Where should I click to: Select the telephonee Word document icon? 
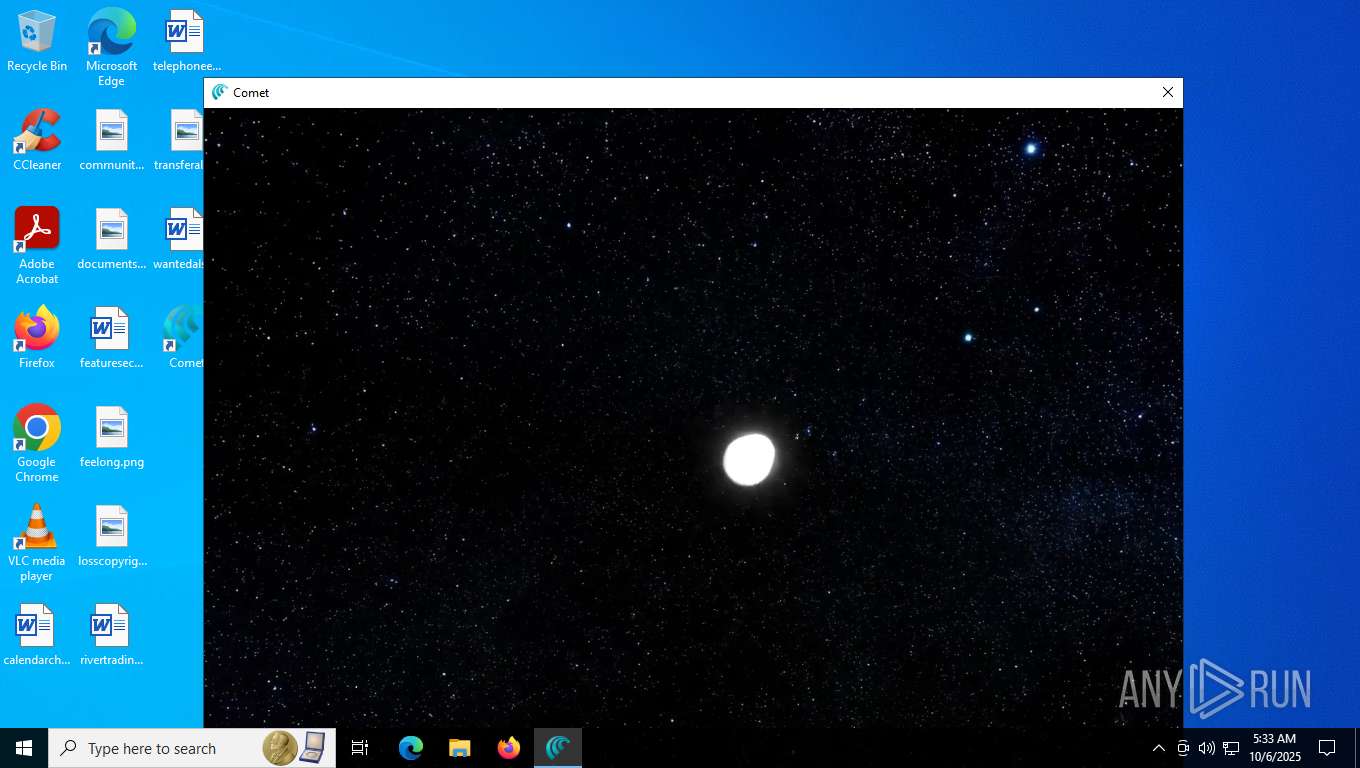tap(186, 41)
